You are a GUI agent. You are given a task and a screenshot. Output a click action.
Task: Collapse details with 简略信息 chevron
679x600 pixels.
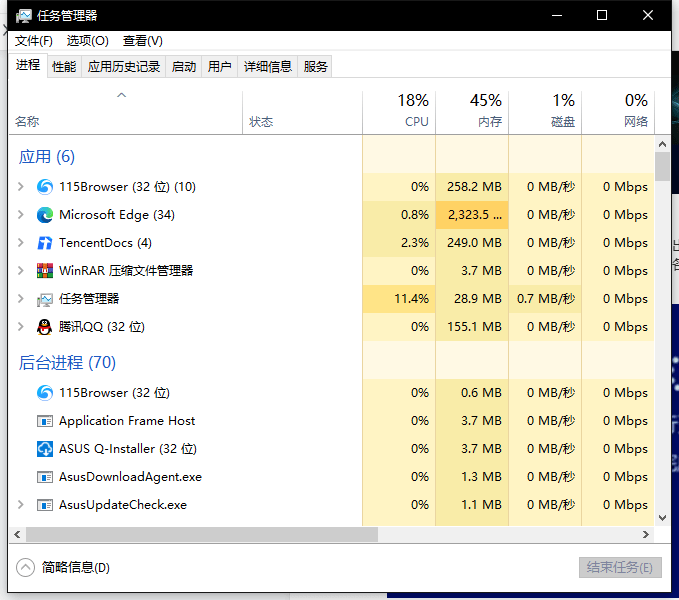click(26, 567)
